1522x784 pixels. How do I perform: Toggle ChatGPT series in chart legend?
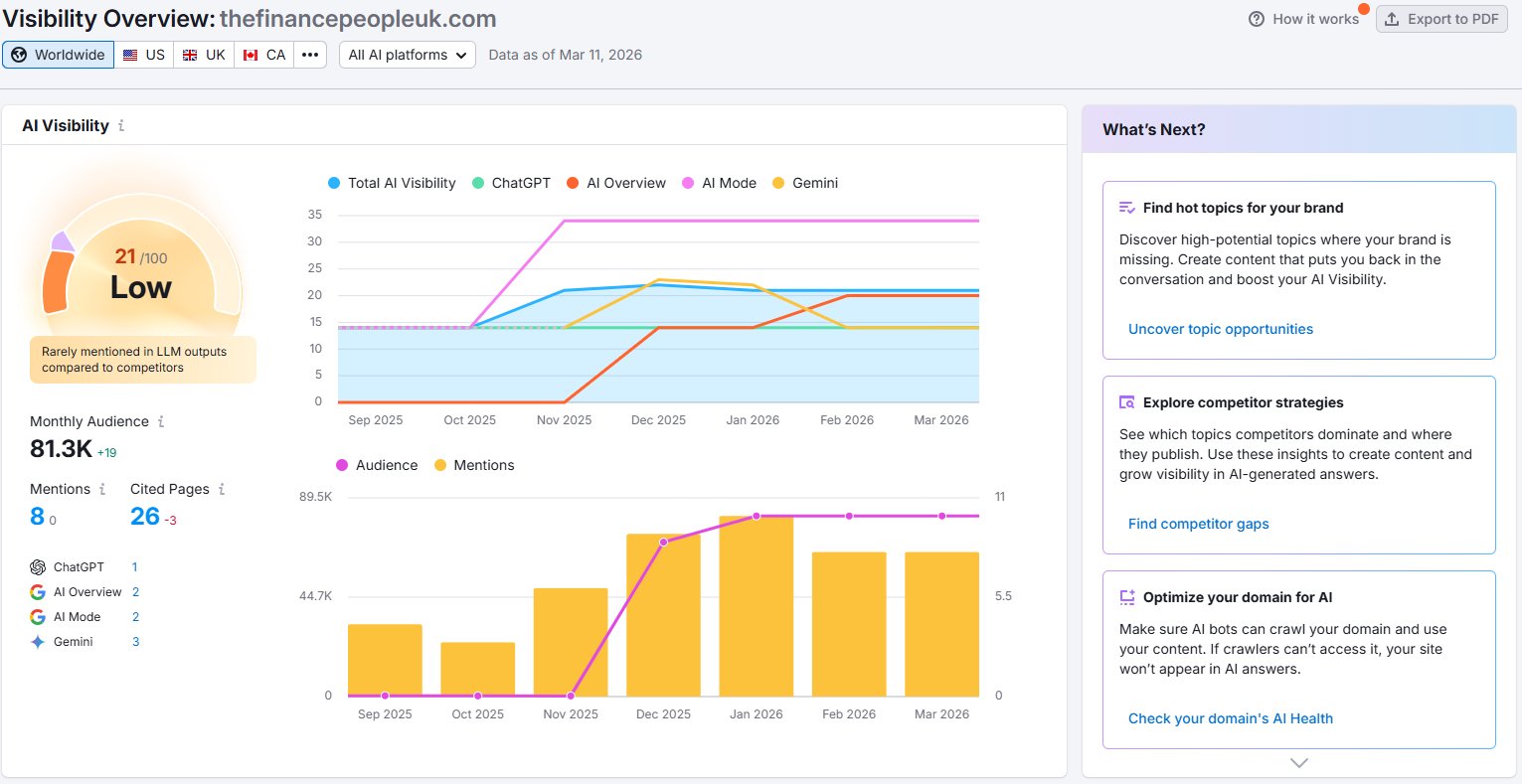point(511,183)
